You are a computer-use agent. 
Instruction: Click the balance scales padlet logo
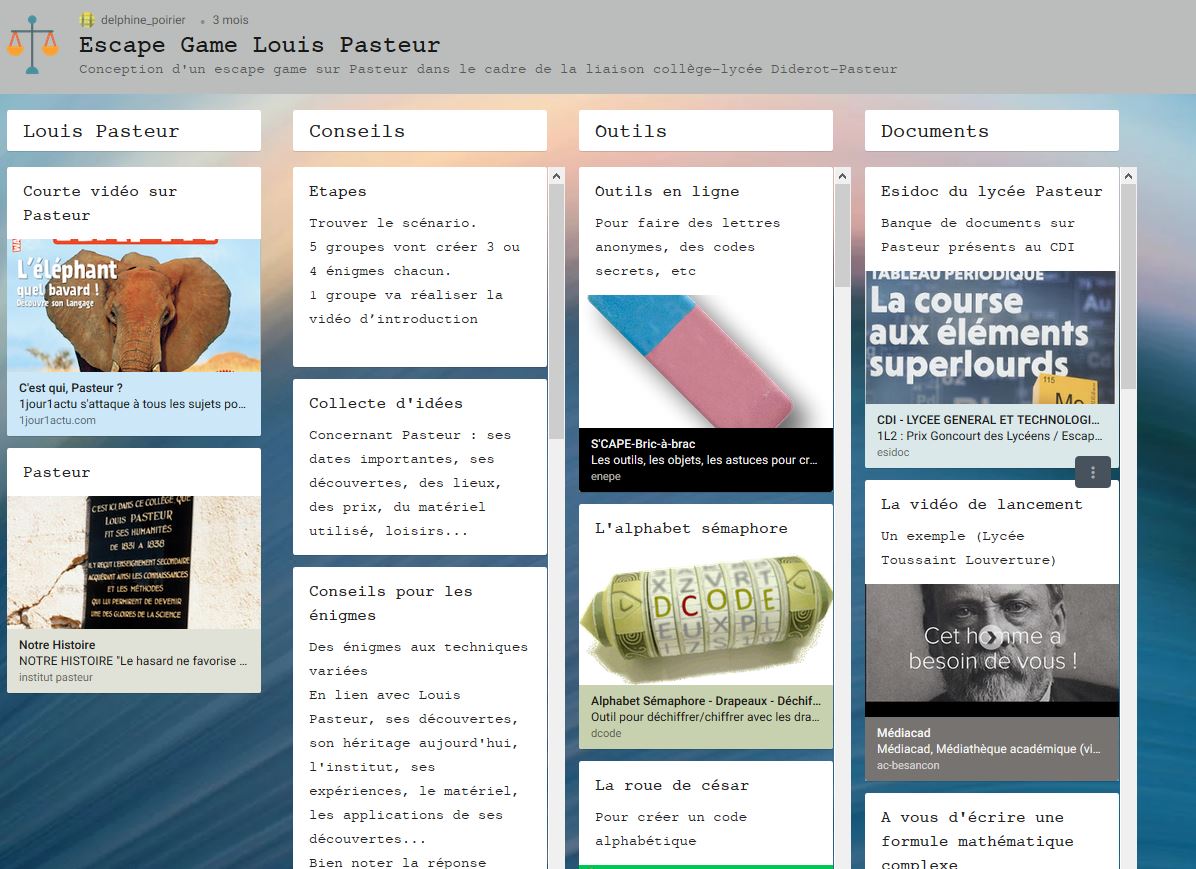pyautogui.click(x=32, y=45)
